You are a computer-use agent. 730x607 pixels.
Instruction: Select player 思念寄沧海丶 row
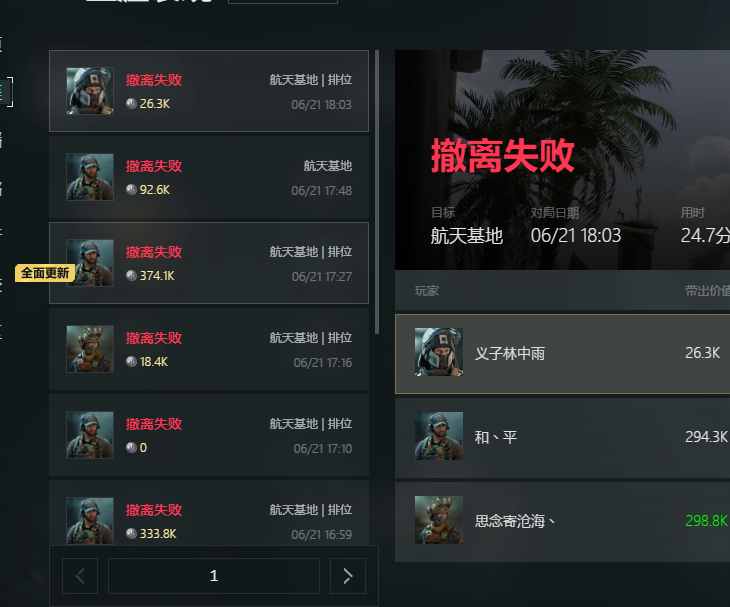point(562,521)
